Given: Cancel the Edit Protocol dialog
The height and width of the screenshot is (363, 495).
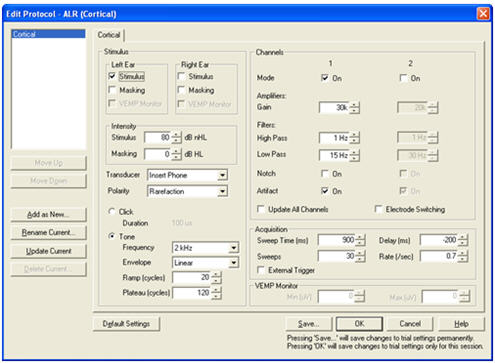Looking at the screenshot, I should 410,324.
